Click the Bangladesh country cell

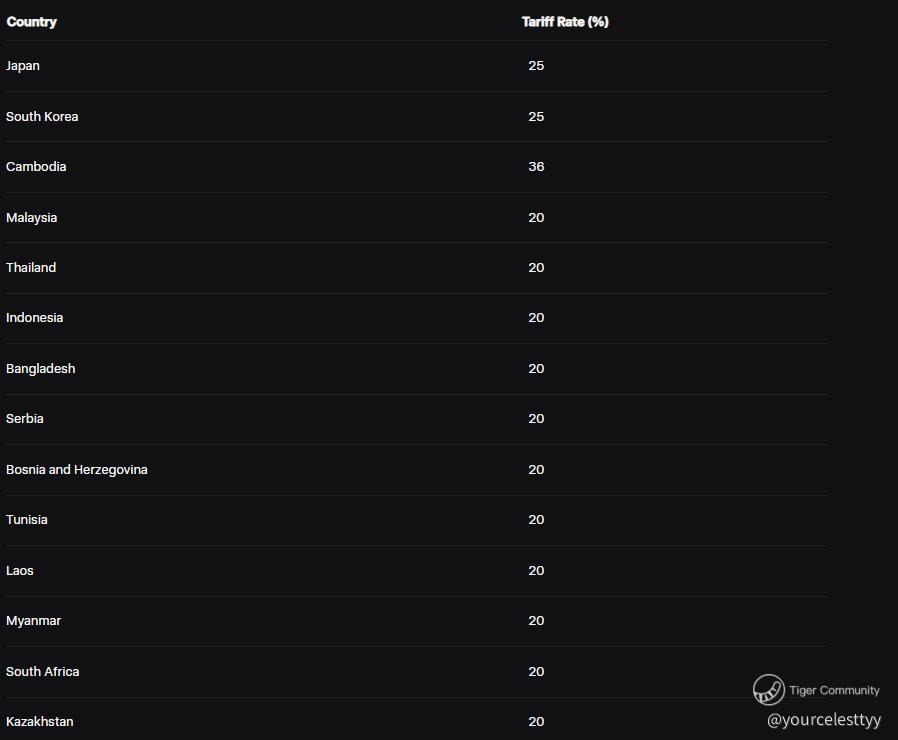tap(41, 369)
